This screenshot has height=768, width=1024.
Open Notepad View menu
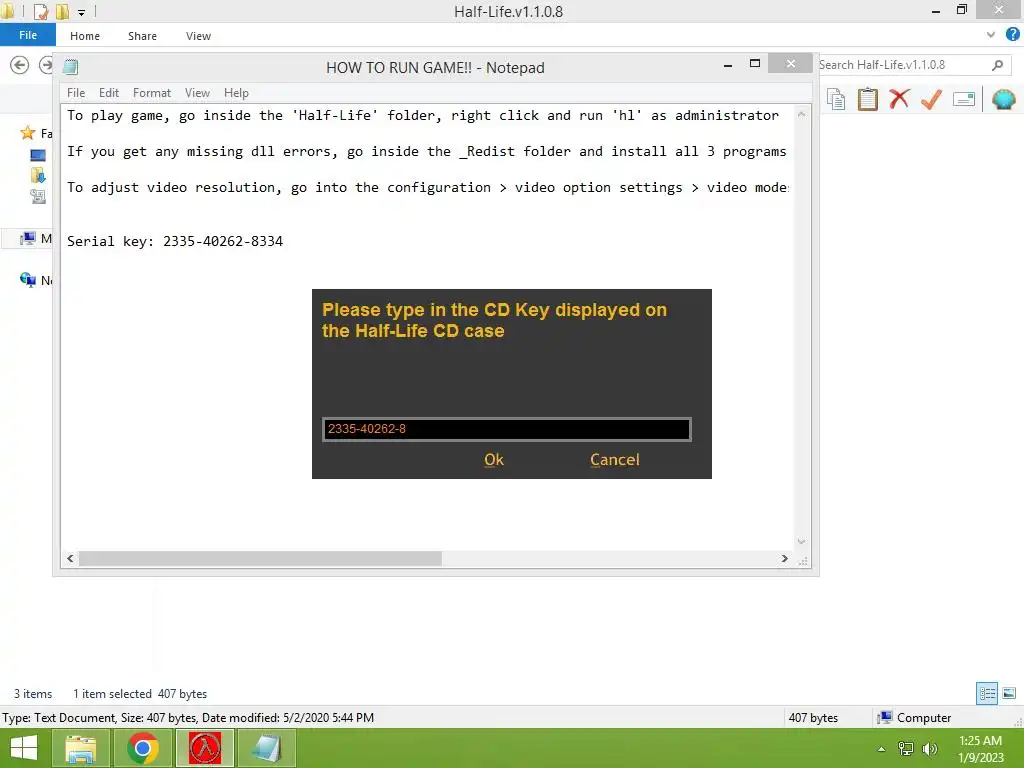(x=197, y=93)
